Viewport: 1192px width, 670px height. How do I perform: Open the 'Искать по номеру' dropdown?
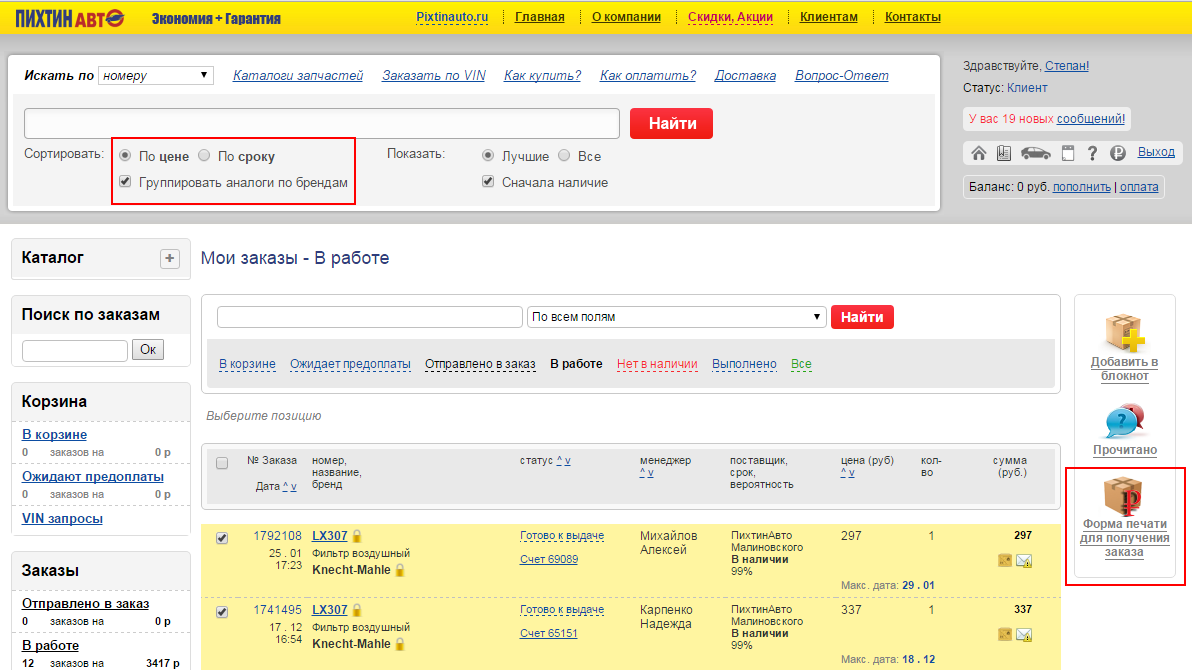coord(156,76)
